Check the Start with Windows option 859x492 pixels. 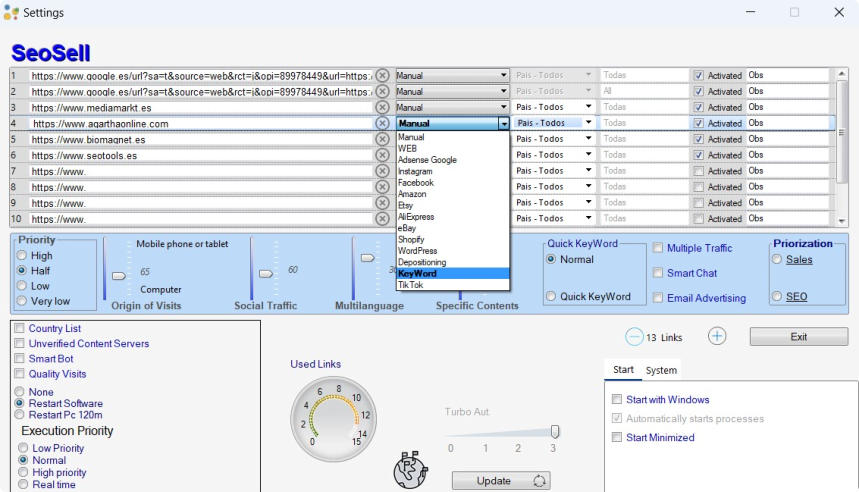pos(617,400)
